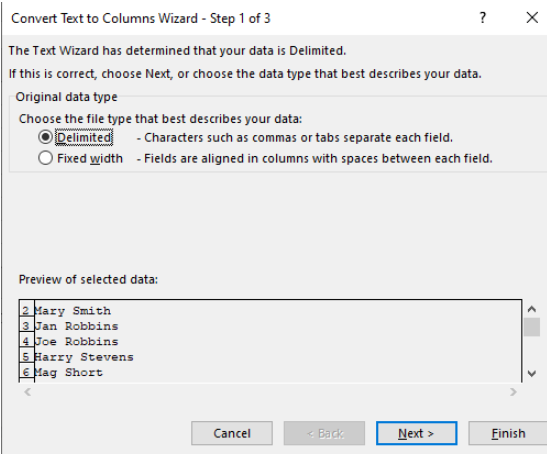Click the preview vertical scrollbar thumb
552x454 pixels.
pos(532,327)
